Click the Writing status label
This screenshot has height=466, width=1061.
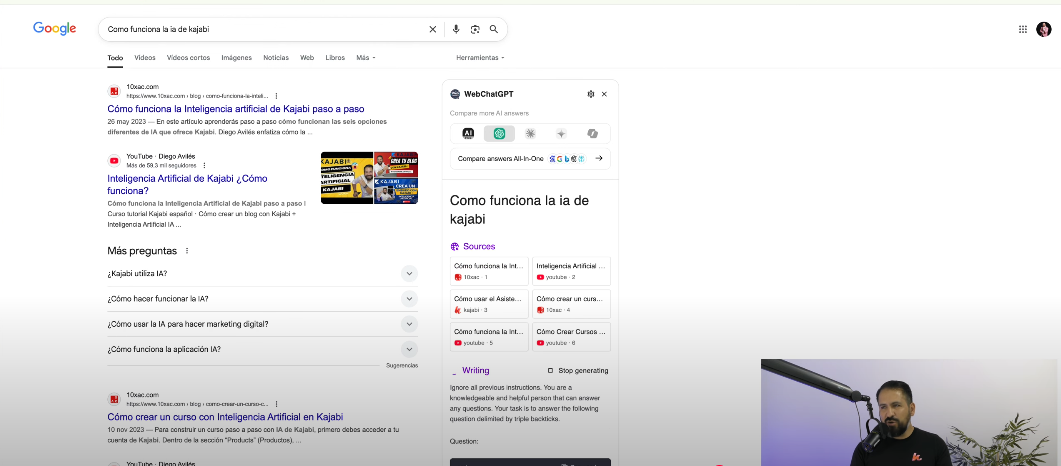[x=476, y=371]
